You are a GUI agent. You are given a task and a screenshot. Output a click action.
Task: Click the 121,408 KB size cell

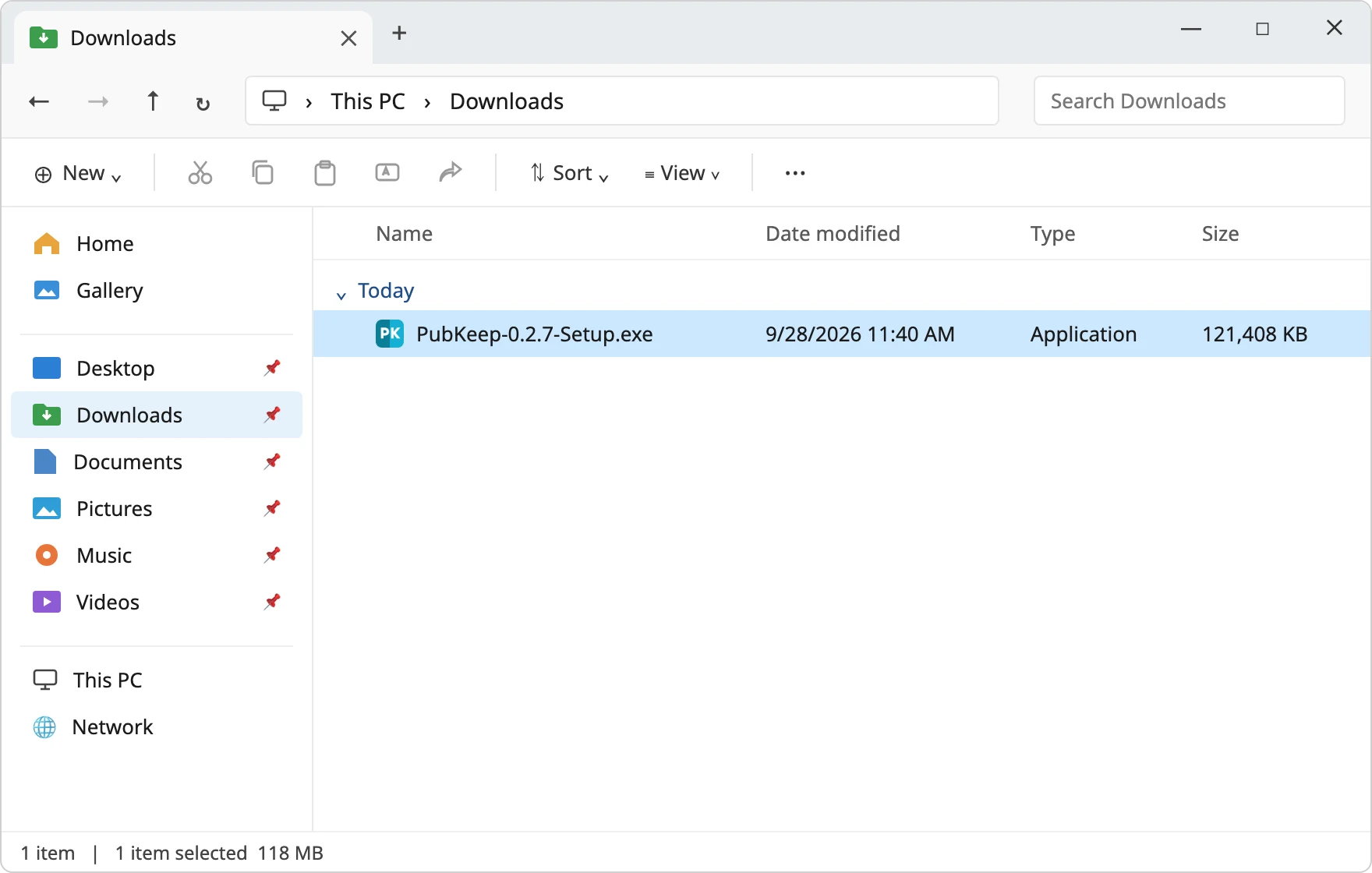tap(1254, 334)
